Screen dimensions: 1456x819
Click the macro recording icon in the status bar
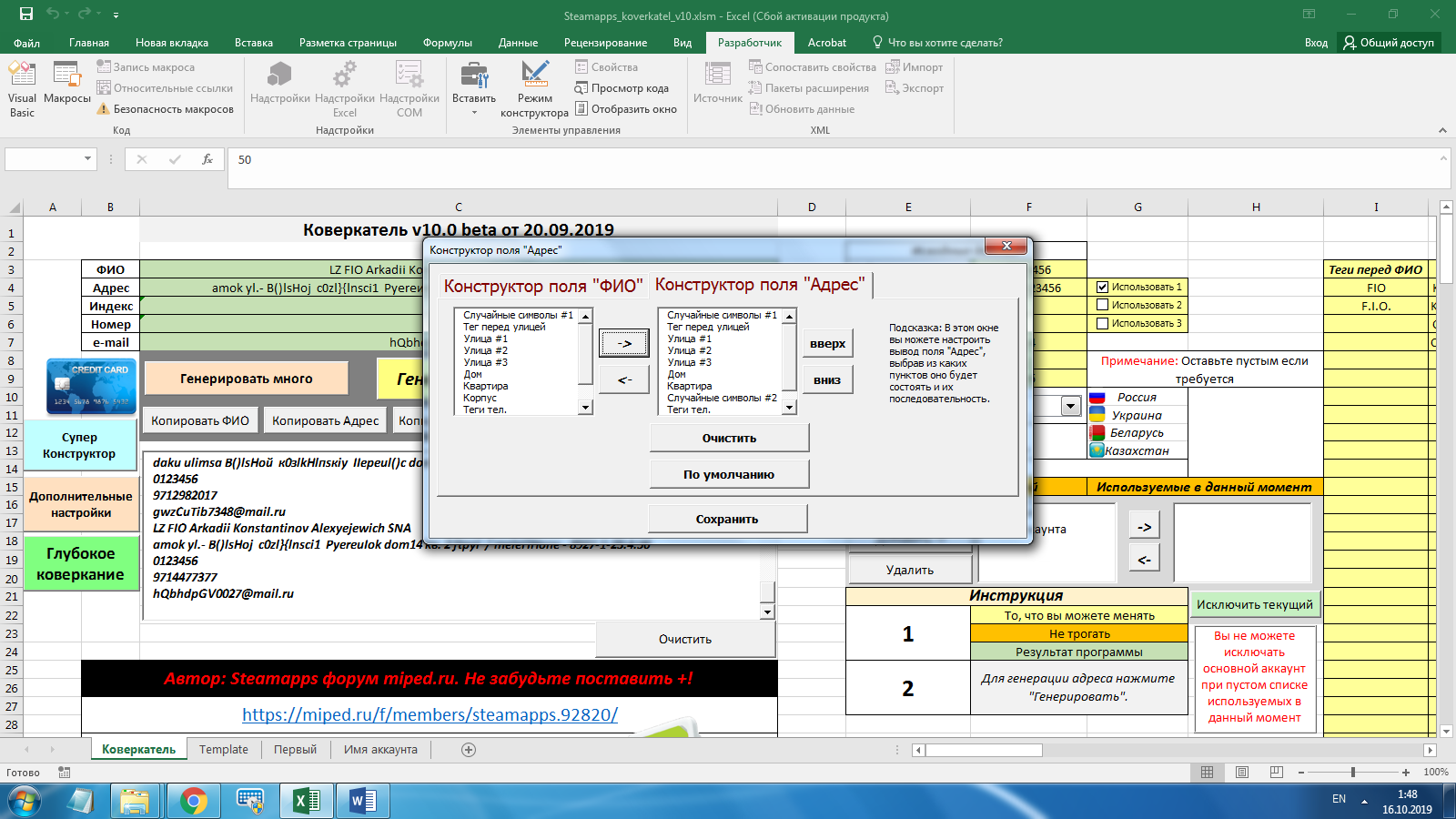point(64,772)
